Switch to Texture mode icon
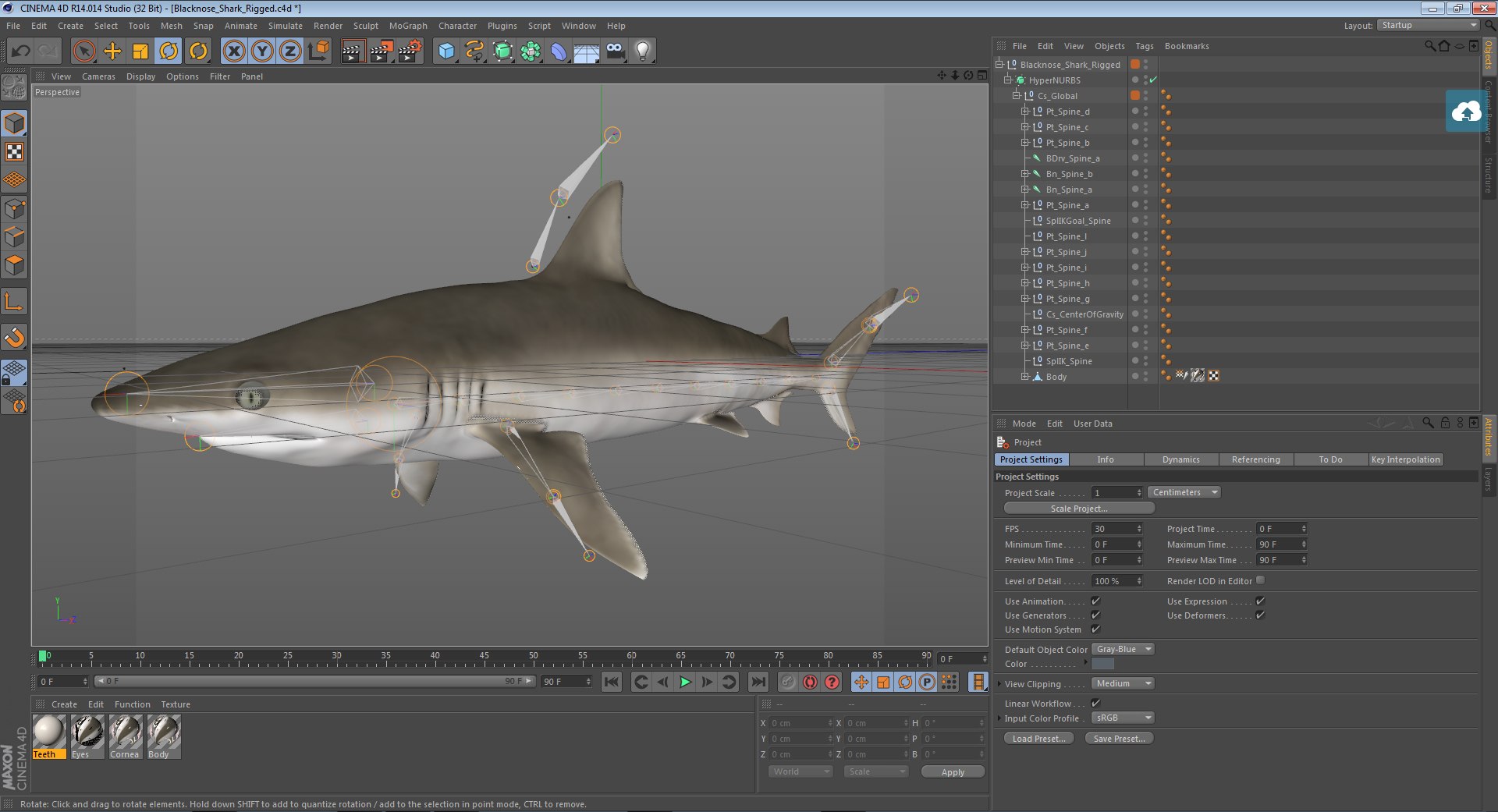 [x=14, y=151]
